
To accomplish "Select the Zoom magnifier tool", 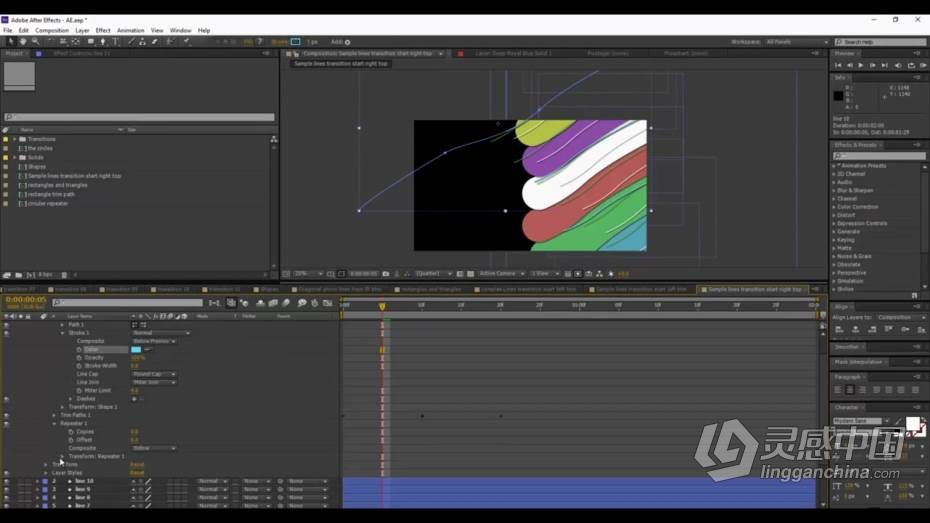I will pyautogui.click(x=36, y=42).
